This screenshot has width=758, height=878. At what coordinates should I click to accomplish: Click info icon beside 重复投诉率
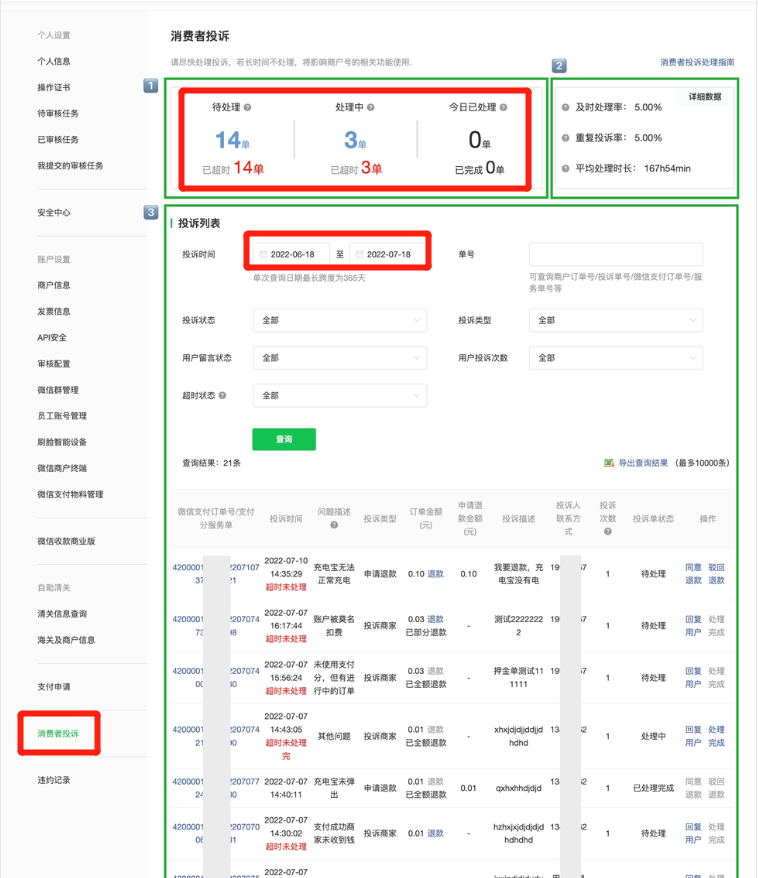pos(565,138)
